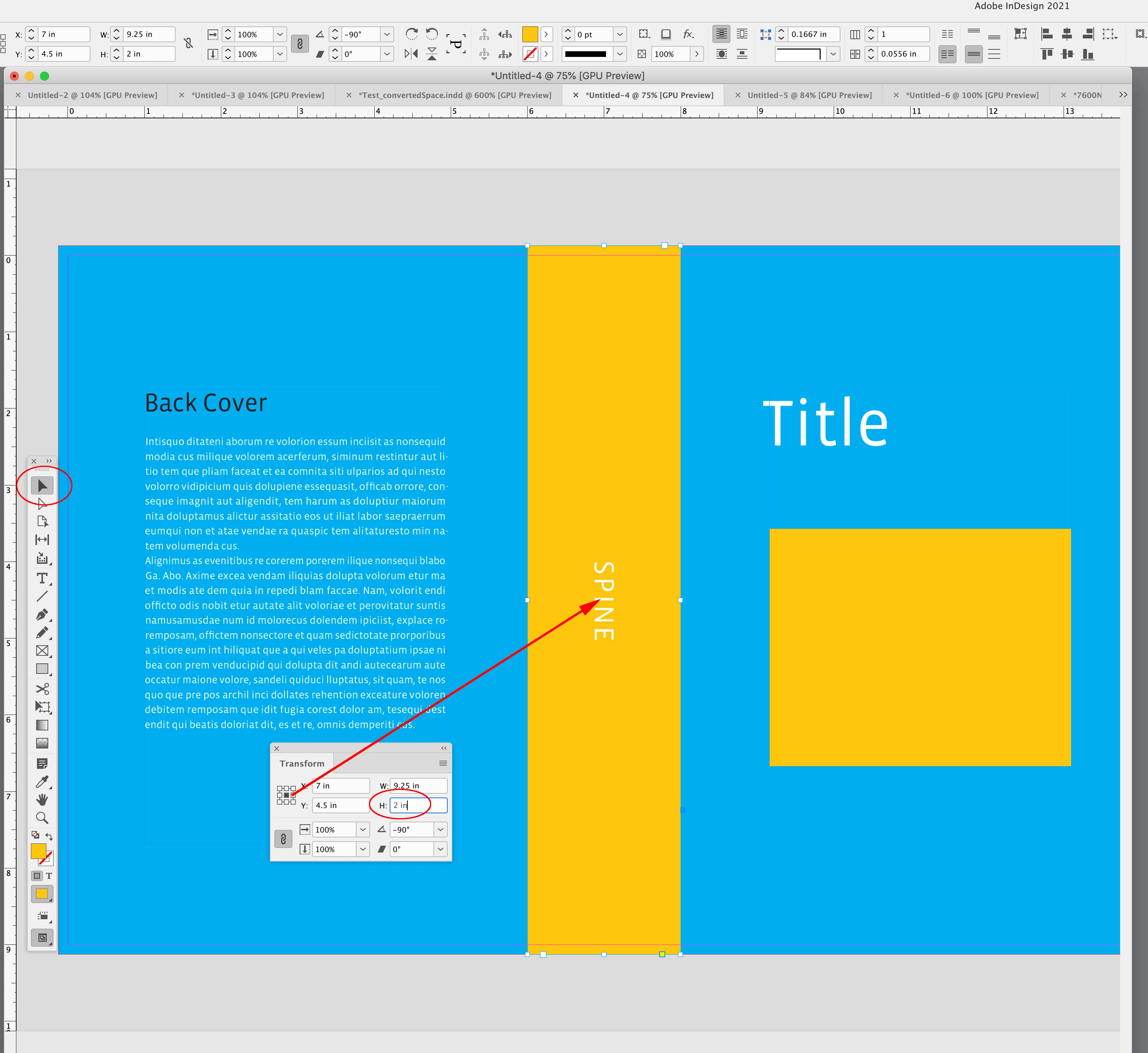The width and height of the screenshot is (1148, 1053).
Task: Select the Hand tool
Action: coord(41,799)
